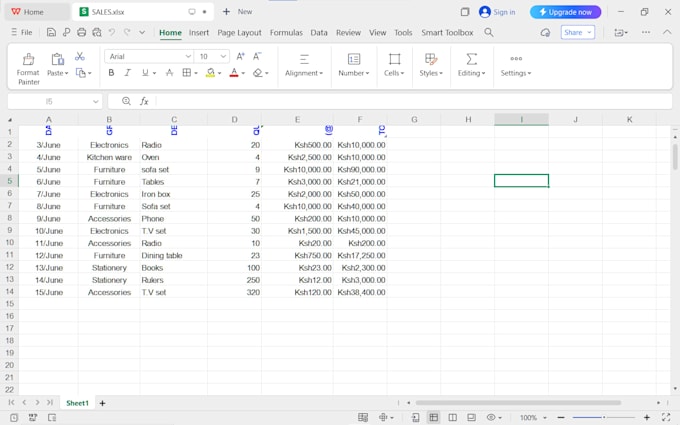Screen dimensions: 680x425
Task: Click the Strikethrough icon
Action: click(x=170, y=73)
